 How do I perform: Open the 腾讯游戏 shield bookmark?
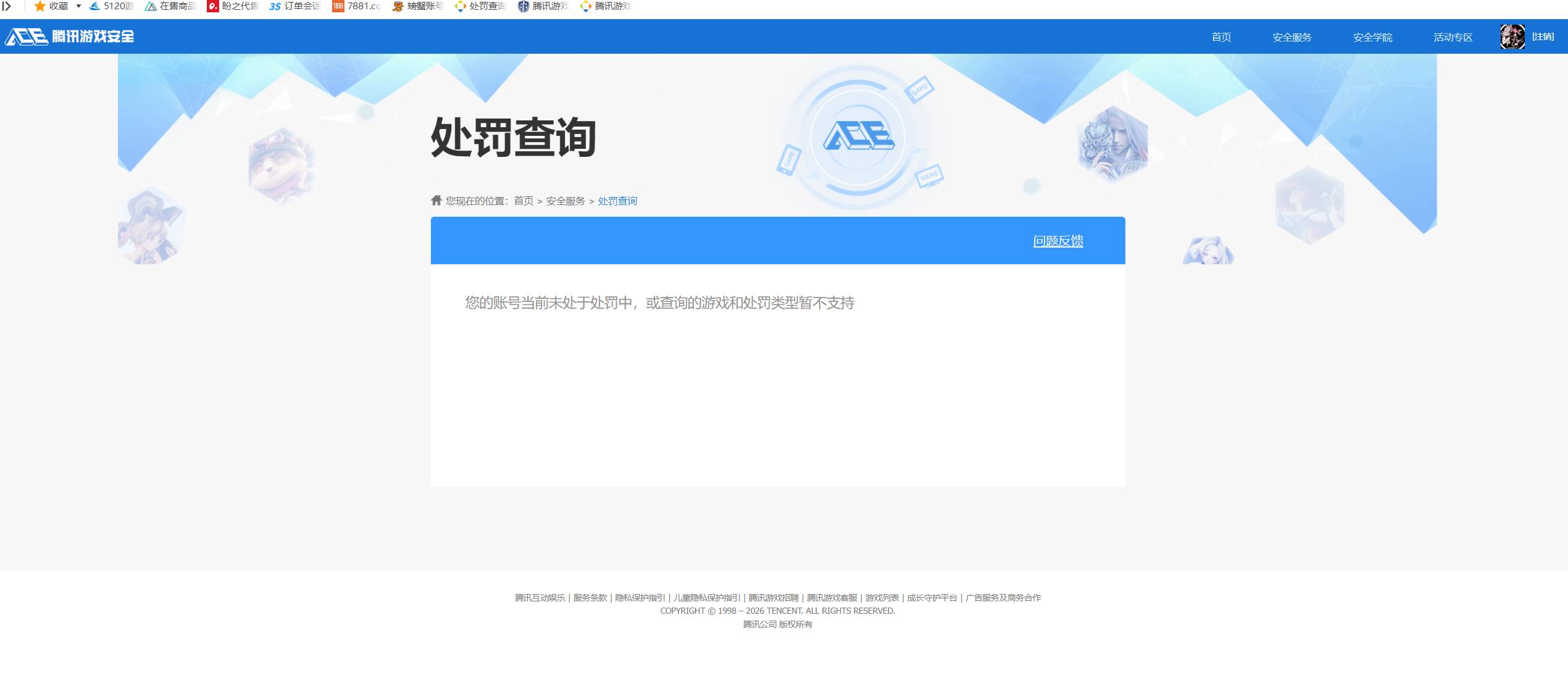pyautogui.click(x=546, y=7)
